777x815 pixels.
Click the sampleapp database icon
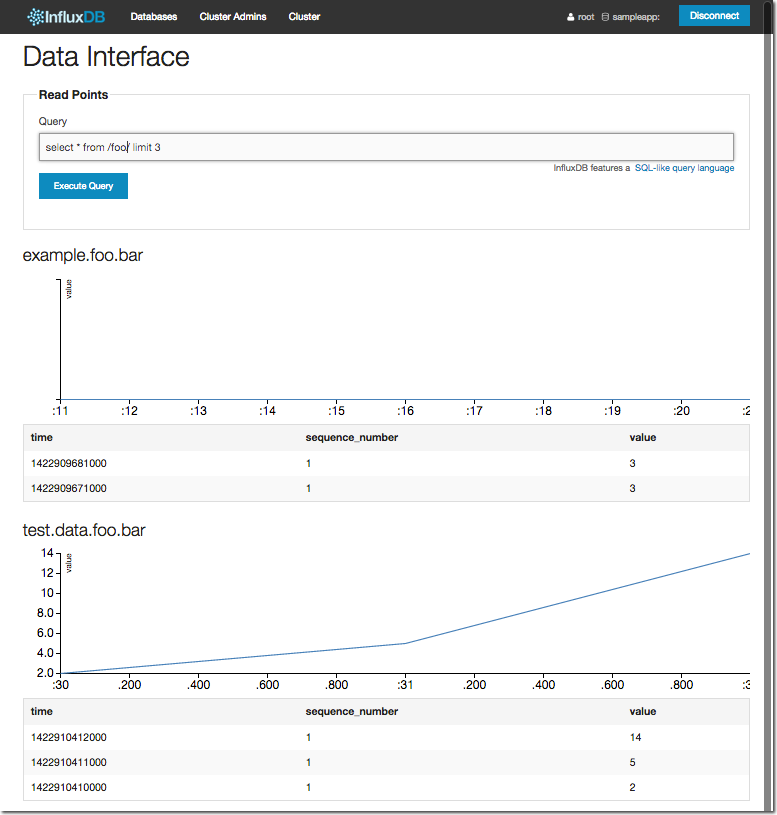click(x=605, y=17)
